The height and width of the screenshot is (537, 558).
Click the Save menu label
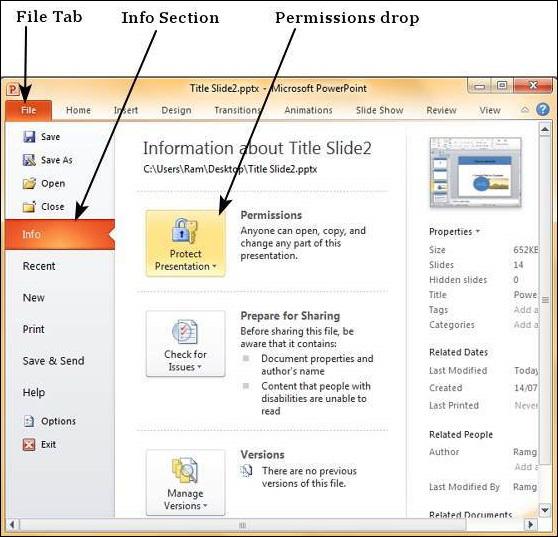click(x=50, y=137)
